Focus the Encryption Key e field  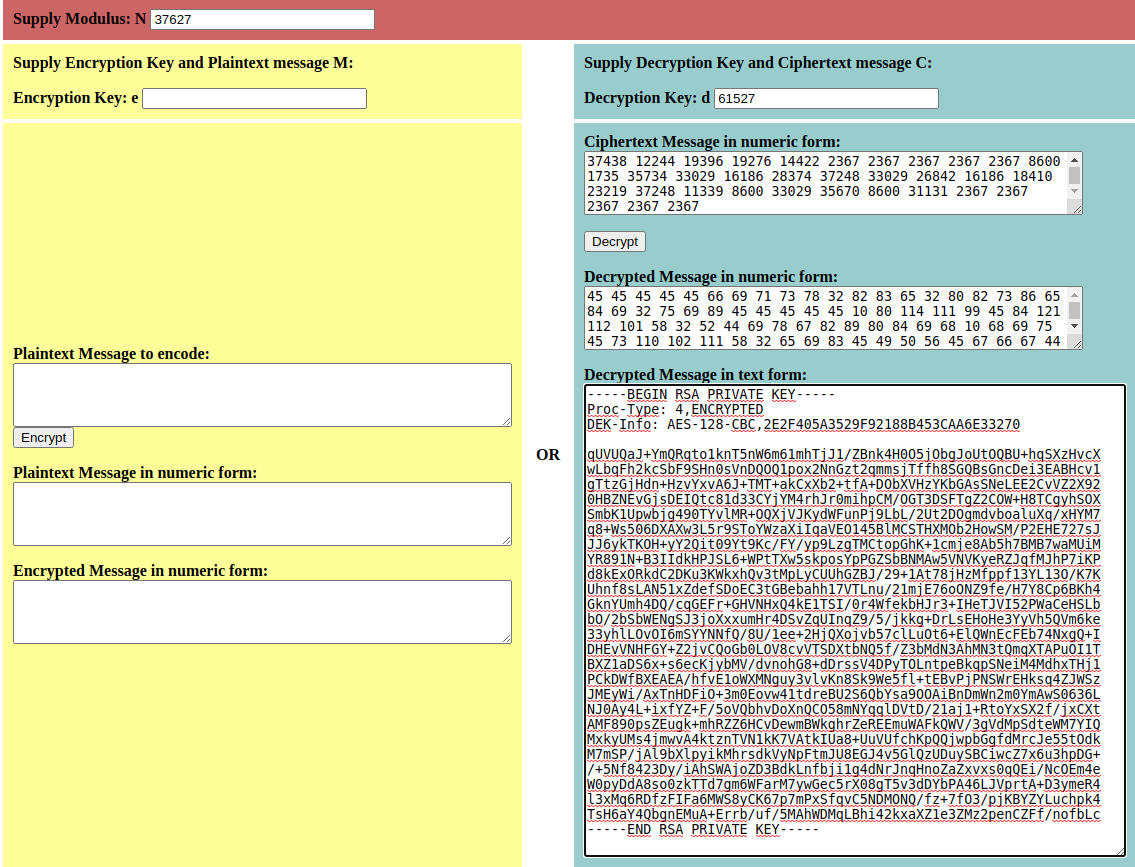[x=254, y=98]
